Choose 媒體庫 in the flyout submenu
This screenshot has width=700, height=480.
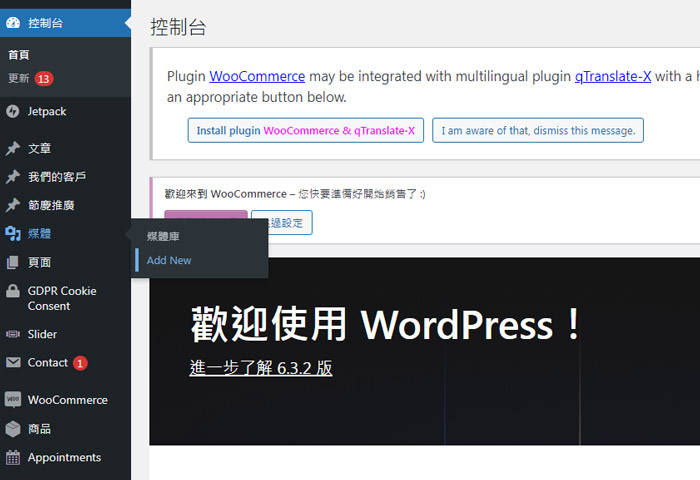[x=163, y=236]
